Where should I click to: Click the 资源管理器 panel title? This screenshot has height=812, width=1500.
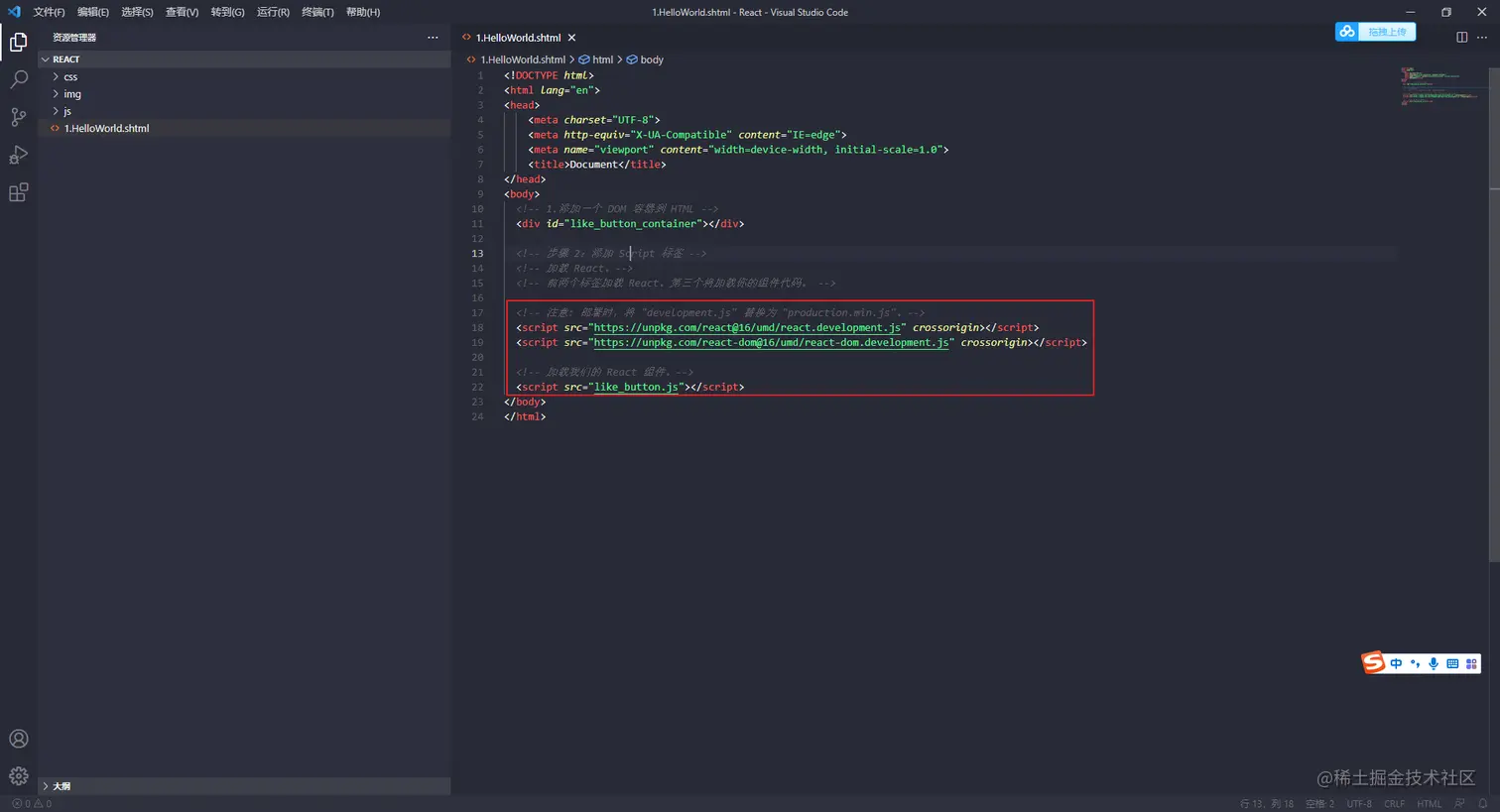(x=74, y=38)
